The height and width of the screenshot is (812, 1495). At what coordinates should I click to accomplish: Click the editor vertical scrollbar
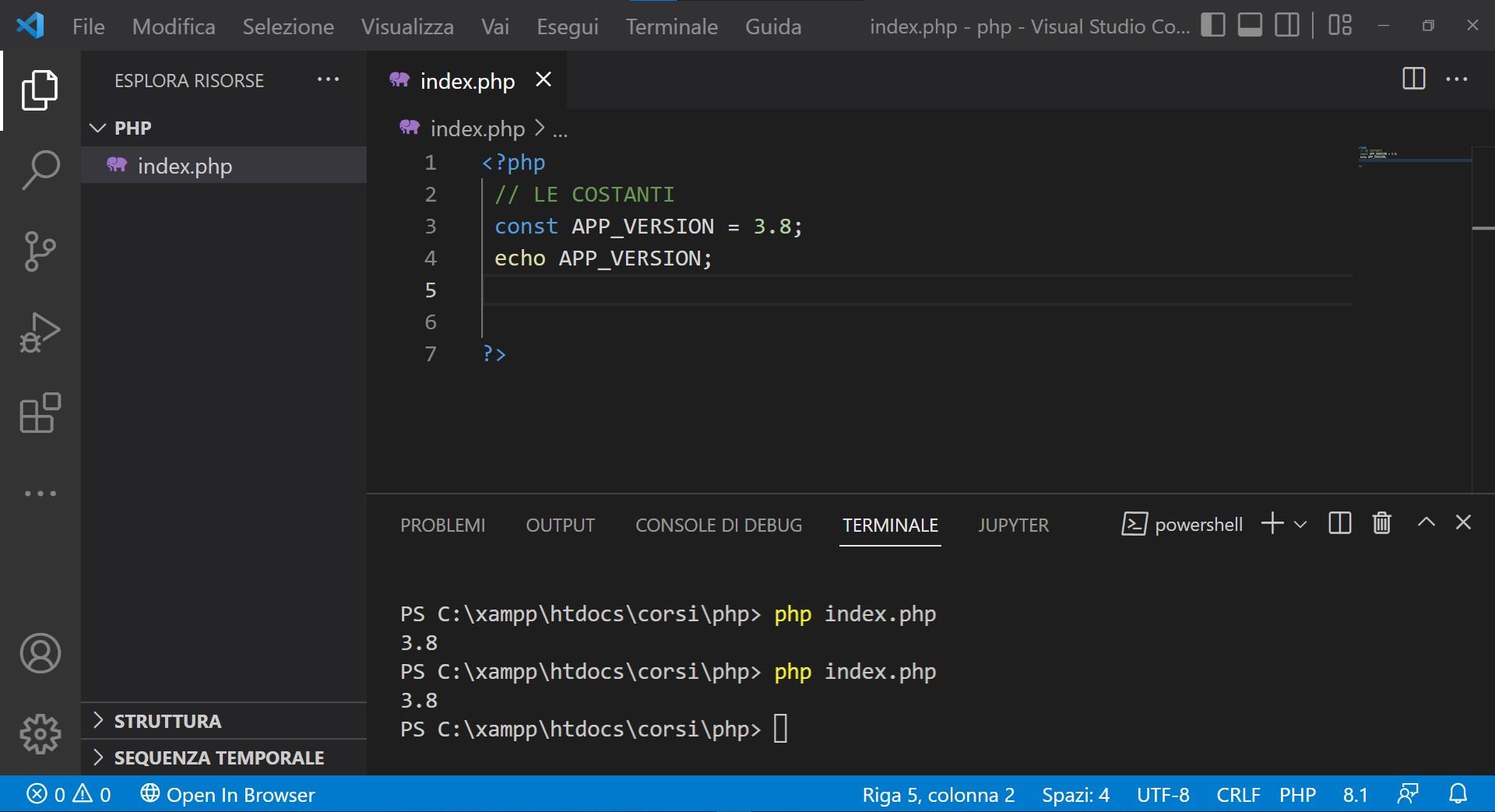click(1483, 319)
